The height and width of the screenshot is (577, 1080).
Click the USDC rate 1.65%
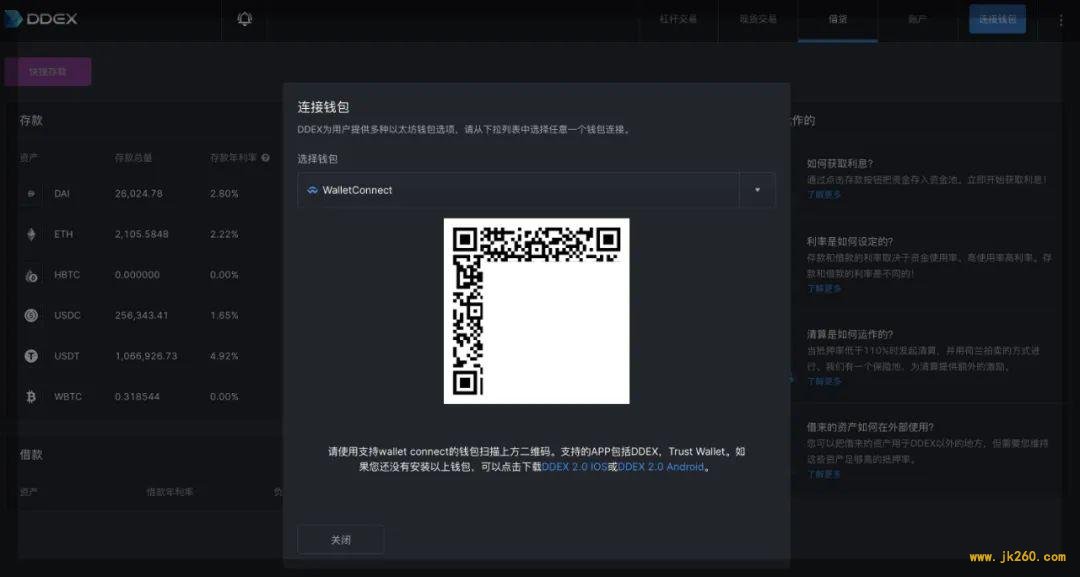coord(224,315)
